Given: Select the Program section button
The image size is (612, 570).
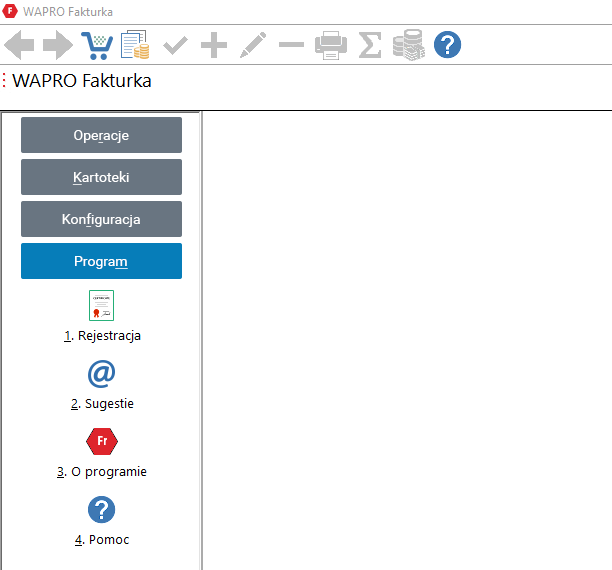Looking at the screenshot, I should click(101, 261).
